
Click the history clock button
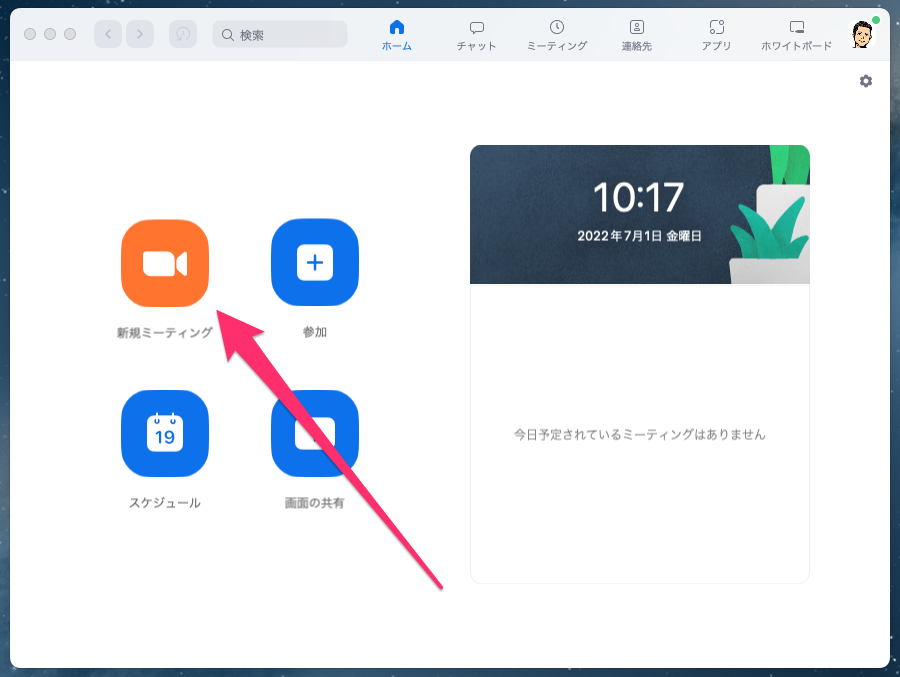[183, 34]
